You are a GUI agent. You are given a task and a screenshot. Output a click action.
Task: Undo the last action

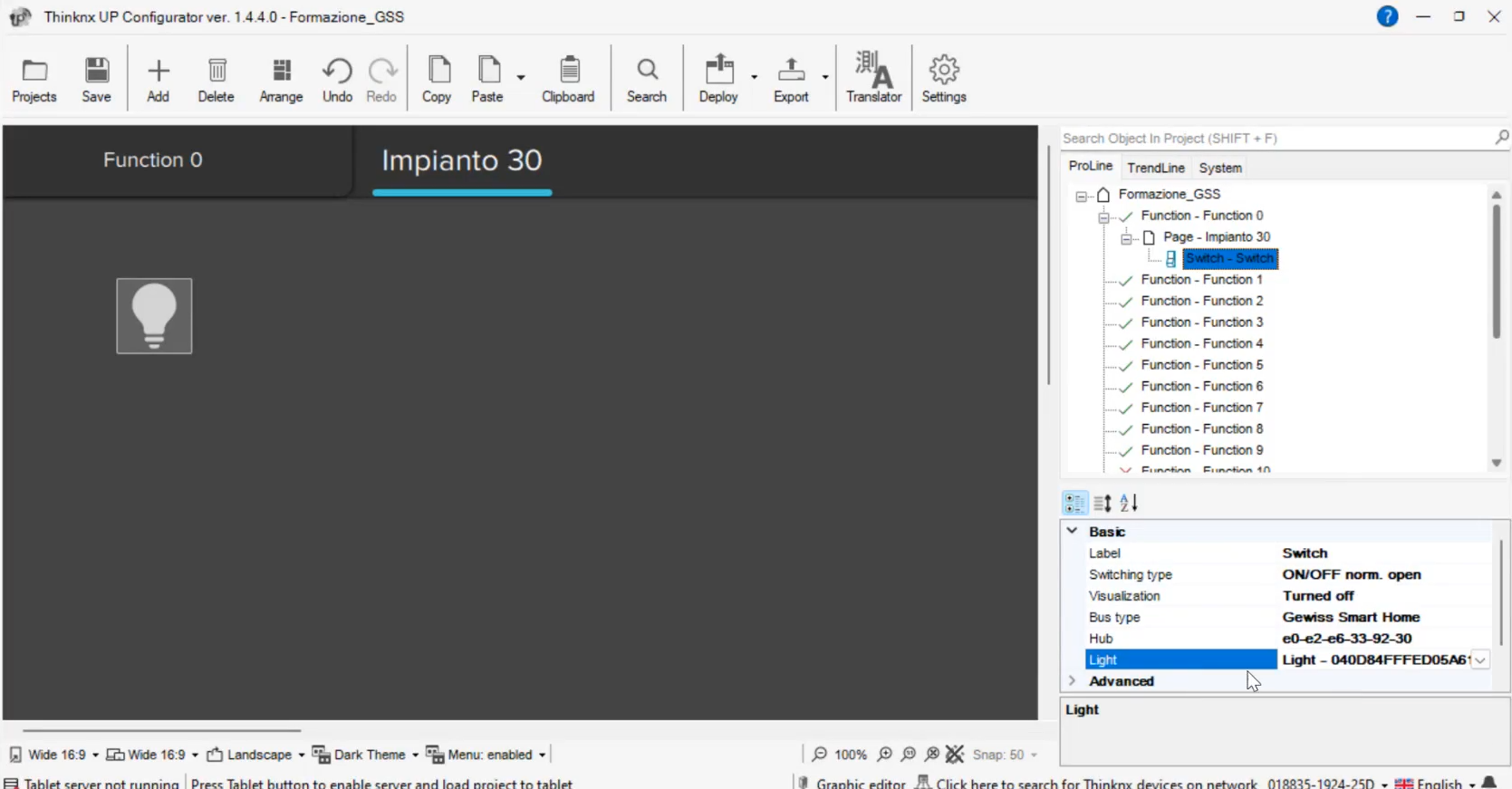(337, 80)
